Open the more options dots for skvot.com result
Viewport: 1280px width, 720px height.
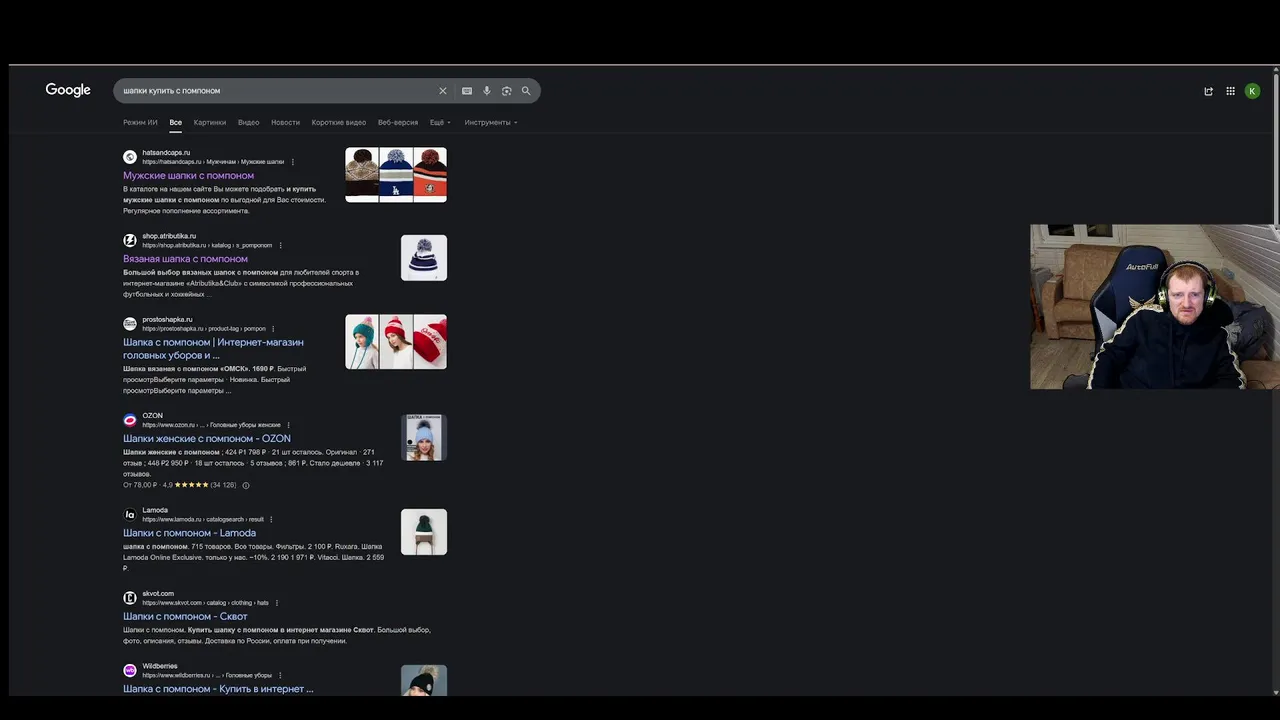[x=276, y=603]
